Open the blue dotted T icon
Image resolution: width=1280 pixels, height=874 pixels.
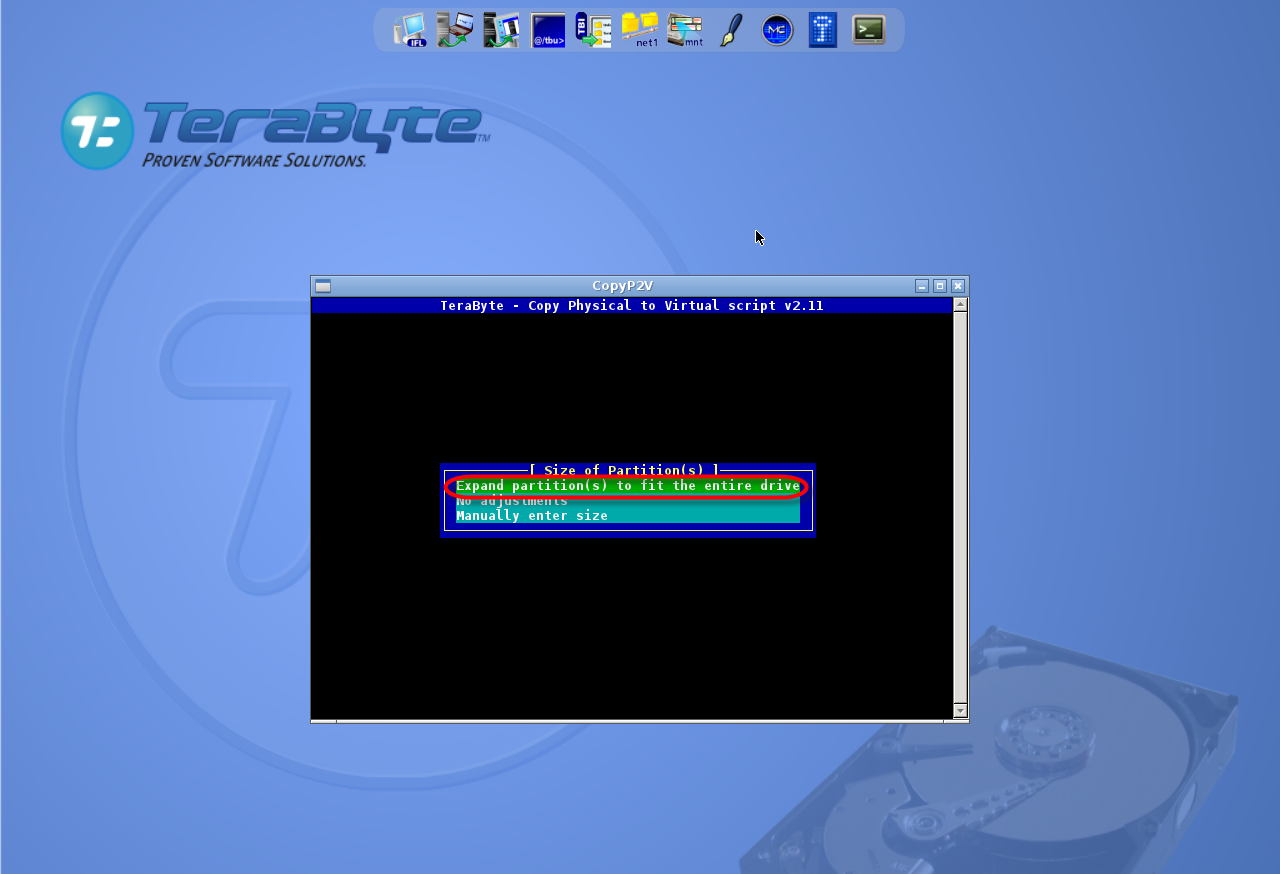click(822, 30)
